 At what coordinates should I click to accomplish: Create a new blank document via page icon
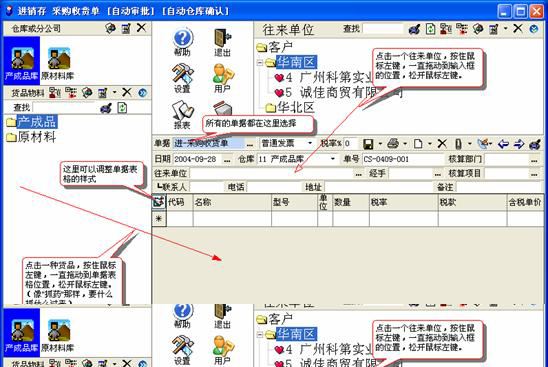pyautogui.click(x=418, y=144)
